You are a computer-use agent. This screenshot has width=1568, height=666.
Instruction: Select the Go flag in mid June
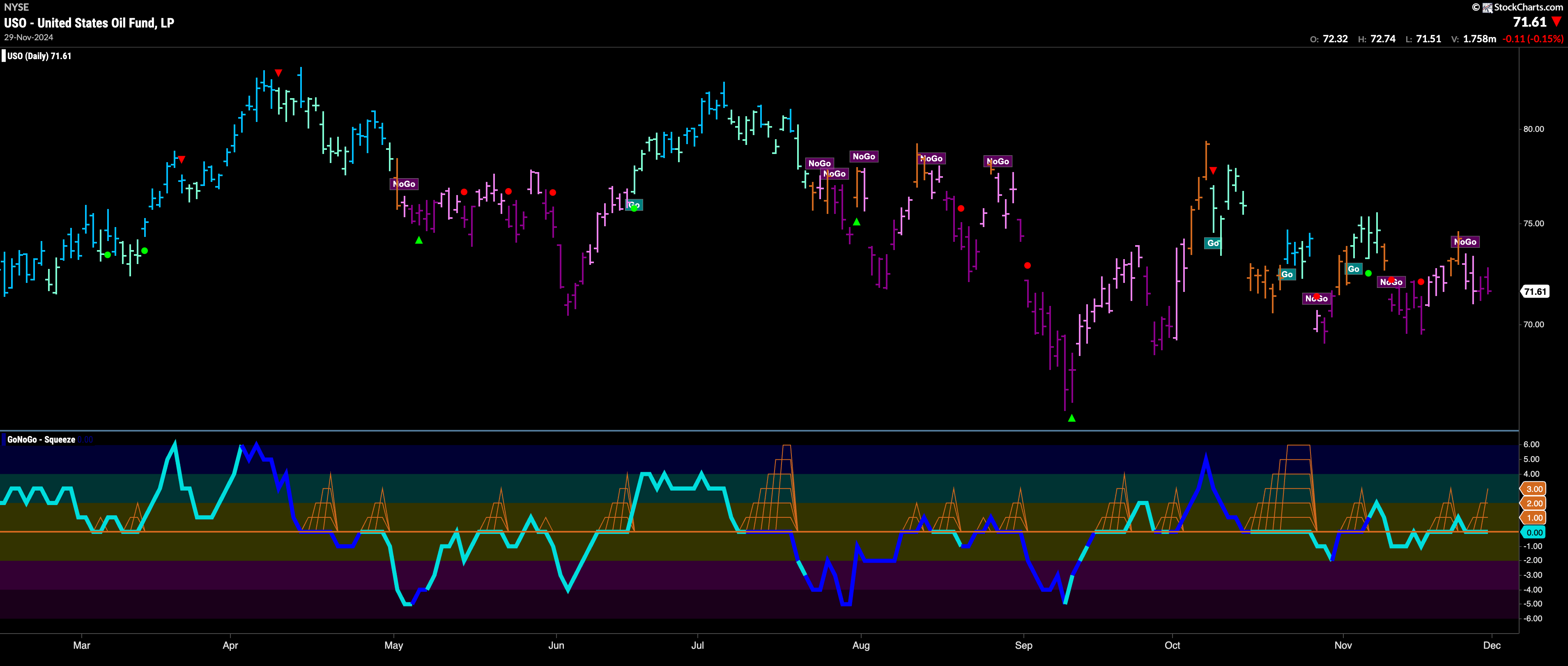tap(634, 204)
